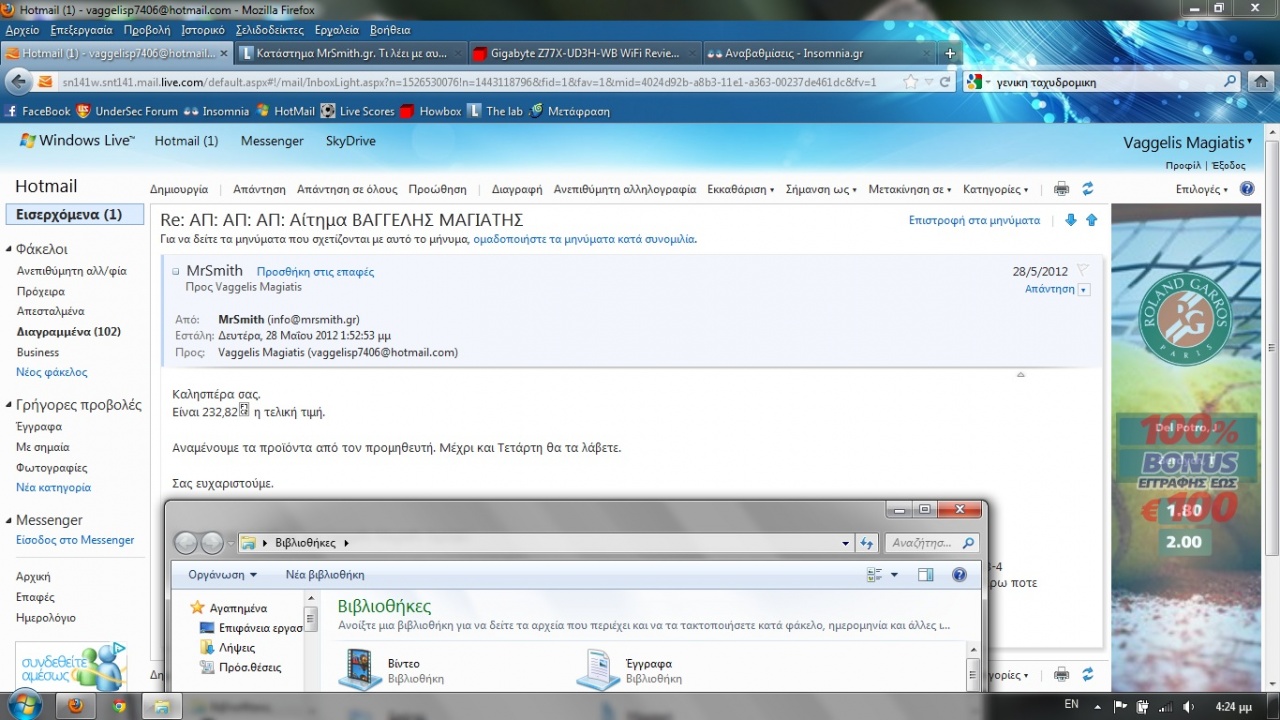This screenshot has width=1280, height=720.
Task: Select the MrSmith sender checkbox
Action: coord(175,271)
